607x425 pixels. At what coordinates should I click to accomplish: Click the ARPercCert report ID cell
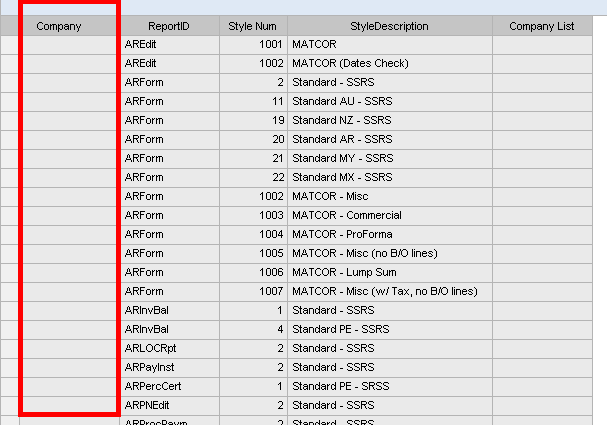click(170, 386)
